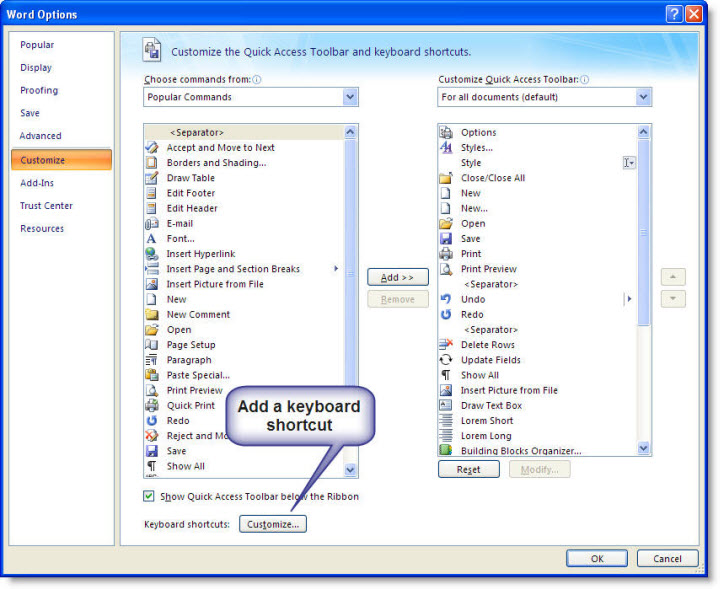
Task: Click the Lorem Short icon
Action: pyautogui.click(x=446, y=421)
